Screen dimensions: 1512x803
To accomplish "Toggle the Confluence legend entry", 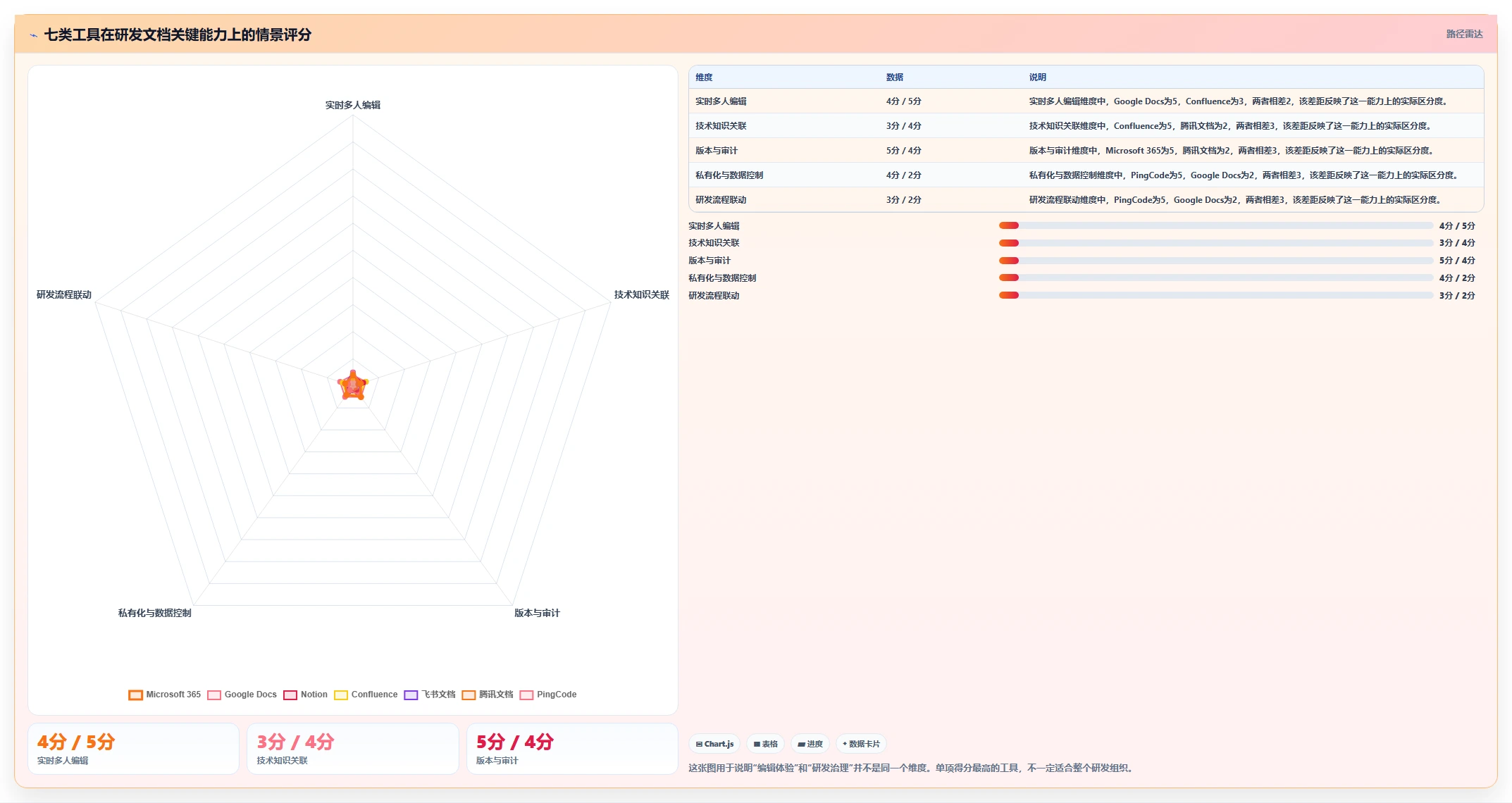I will (x=366, y=695).
